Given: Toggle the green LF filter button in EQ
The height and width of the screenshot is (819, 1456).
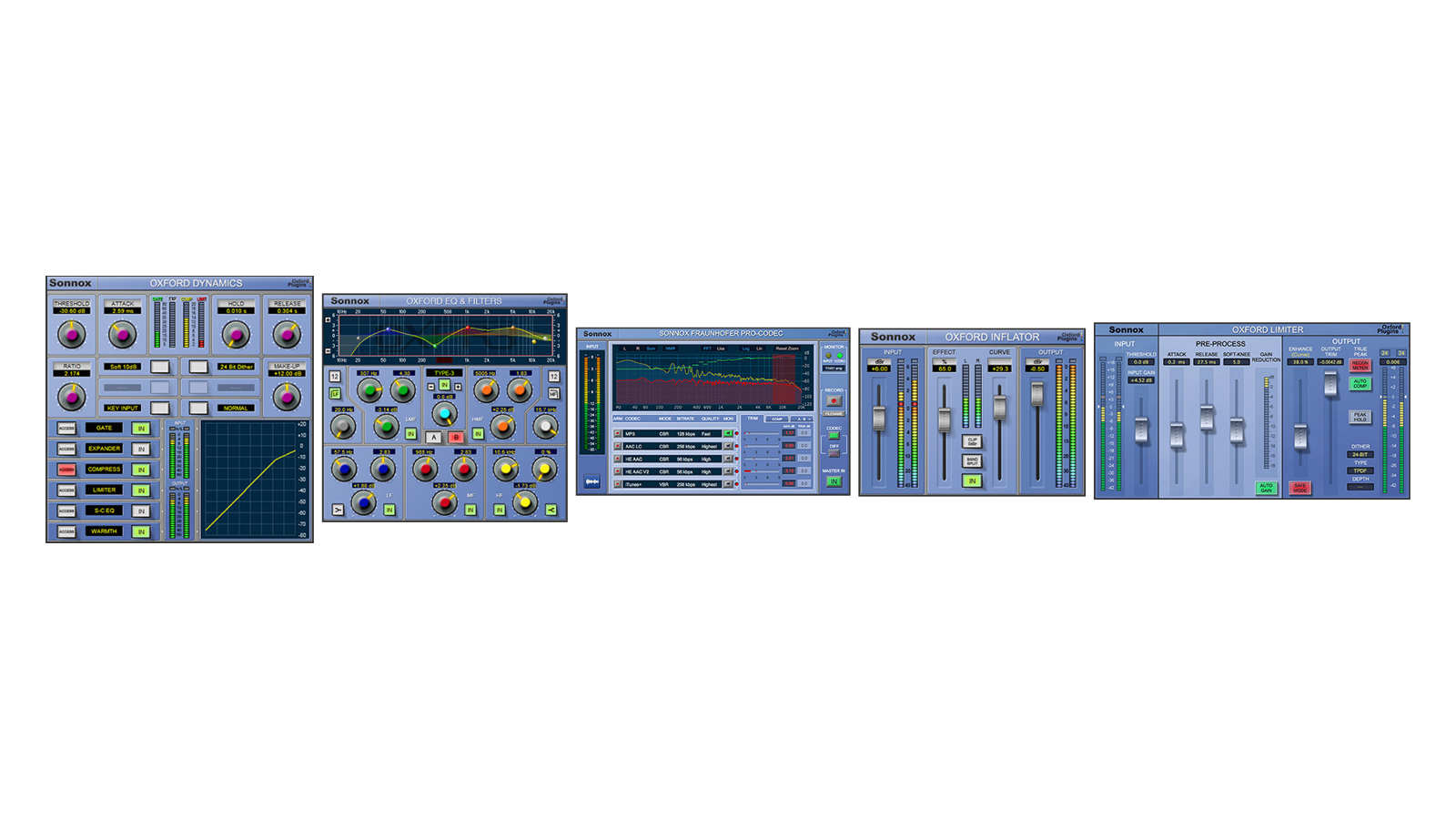Looking at the screenshot, I should point(335,394).
